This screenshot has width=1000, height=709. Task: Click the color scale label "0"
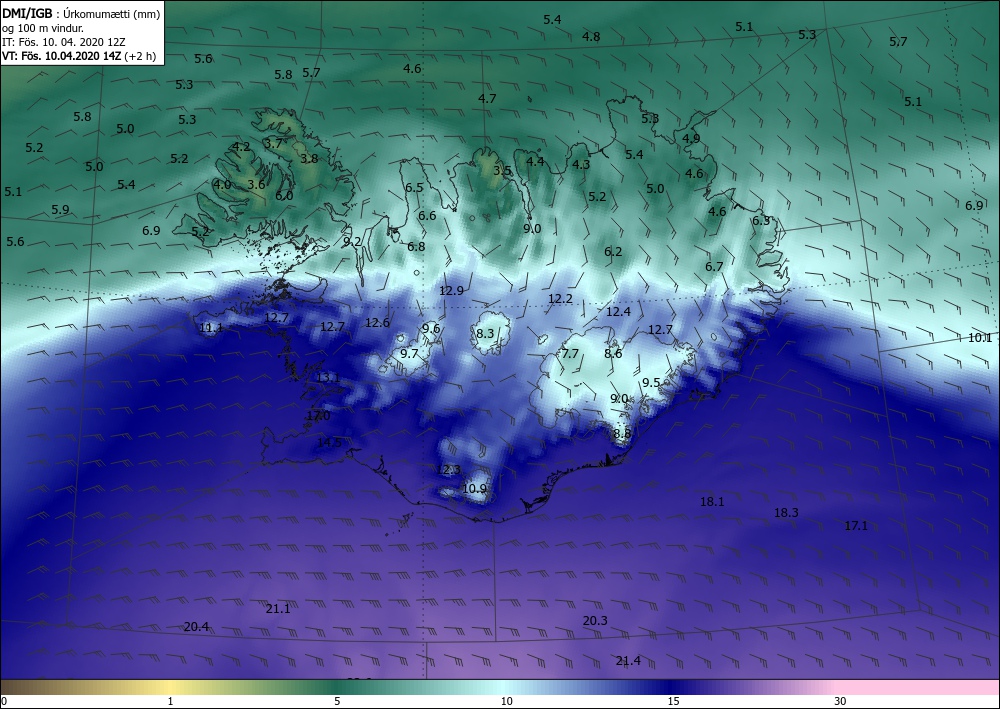[4, 701]
